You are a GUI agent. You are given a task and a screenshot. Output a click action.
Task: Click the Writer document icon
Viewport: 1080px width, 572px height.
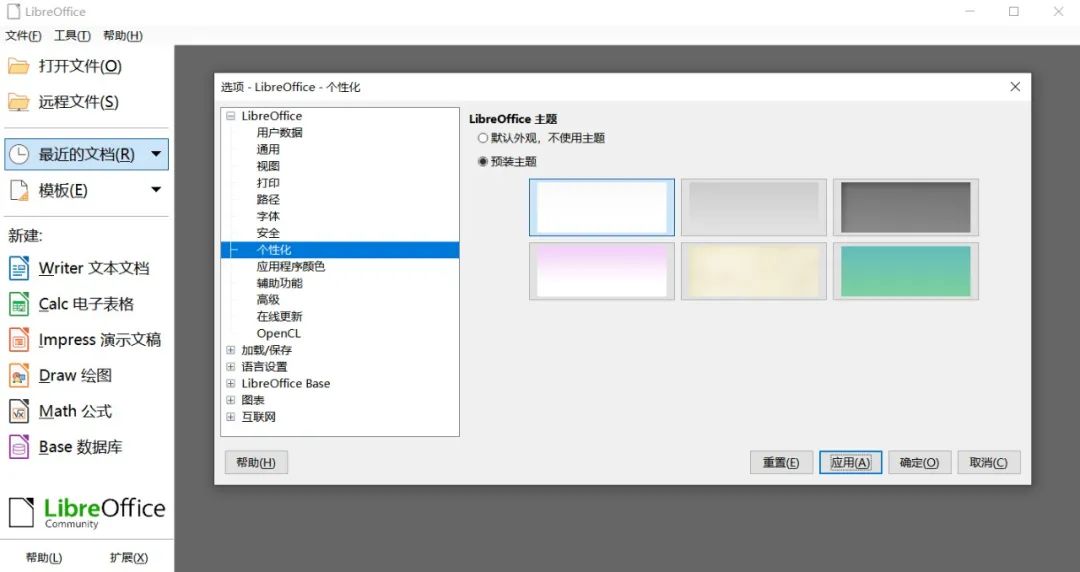click(19, 268)
